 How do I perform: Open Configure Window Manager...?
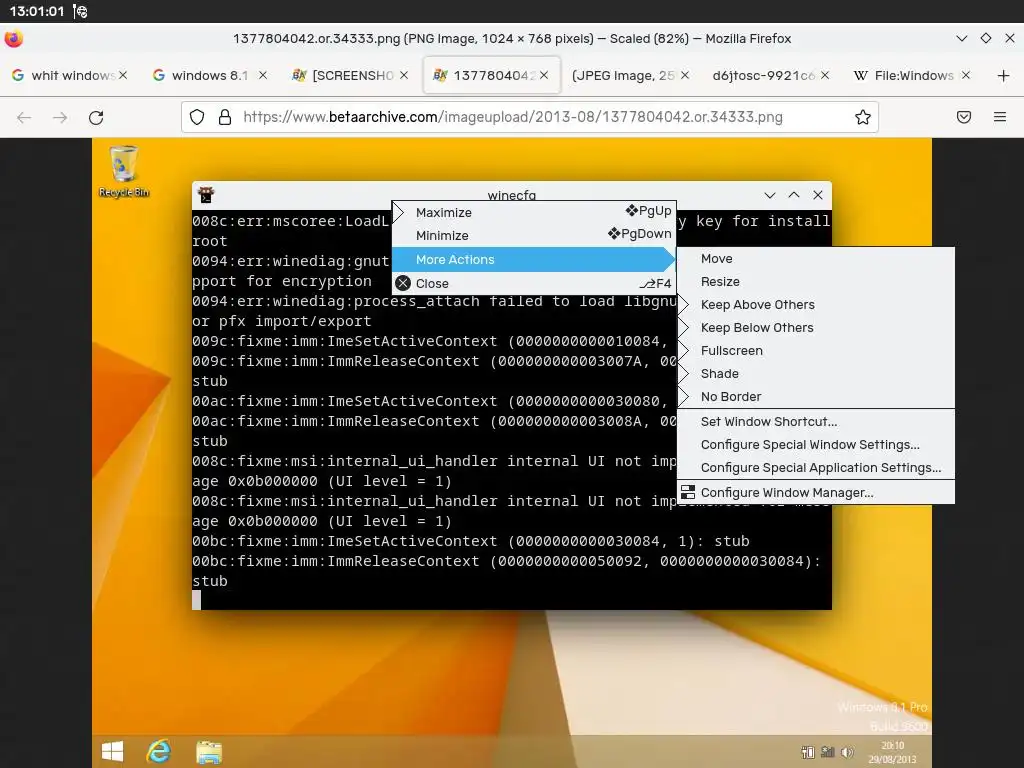click(816, 492)
